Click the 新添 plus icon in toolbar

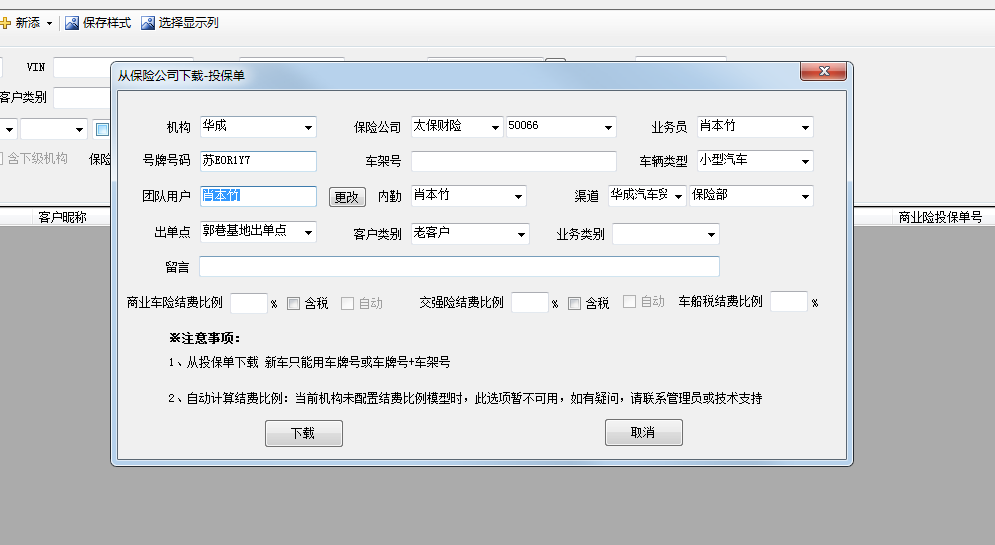(x=5, y=23)
